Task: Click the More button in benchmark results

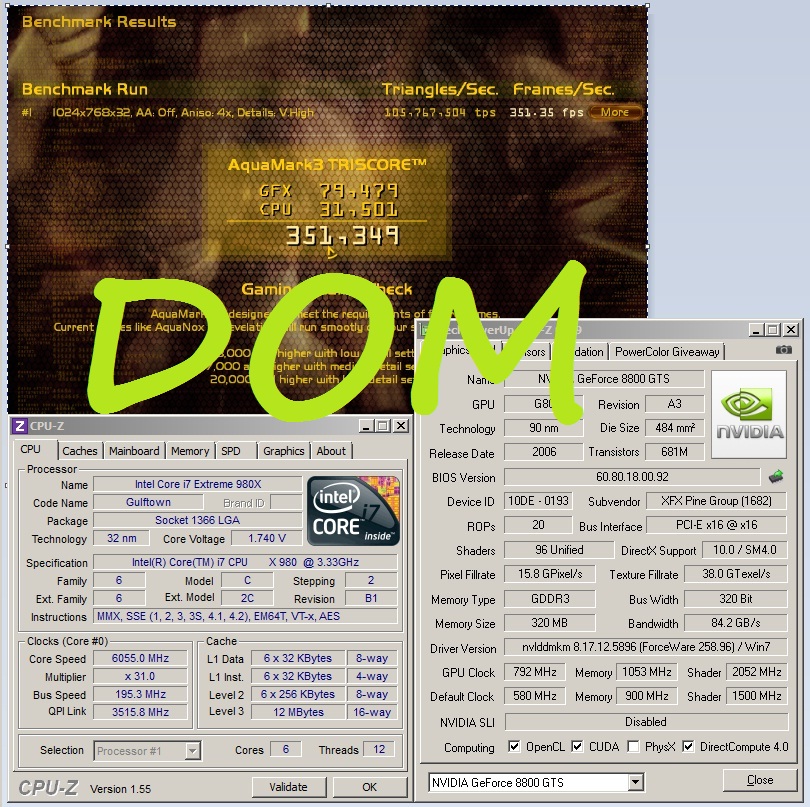Action: [615, 112]
